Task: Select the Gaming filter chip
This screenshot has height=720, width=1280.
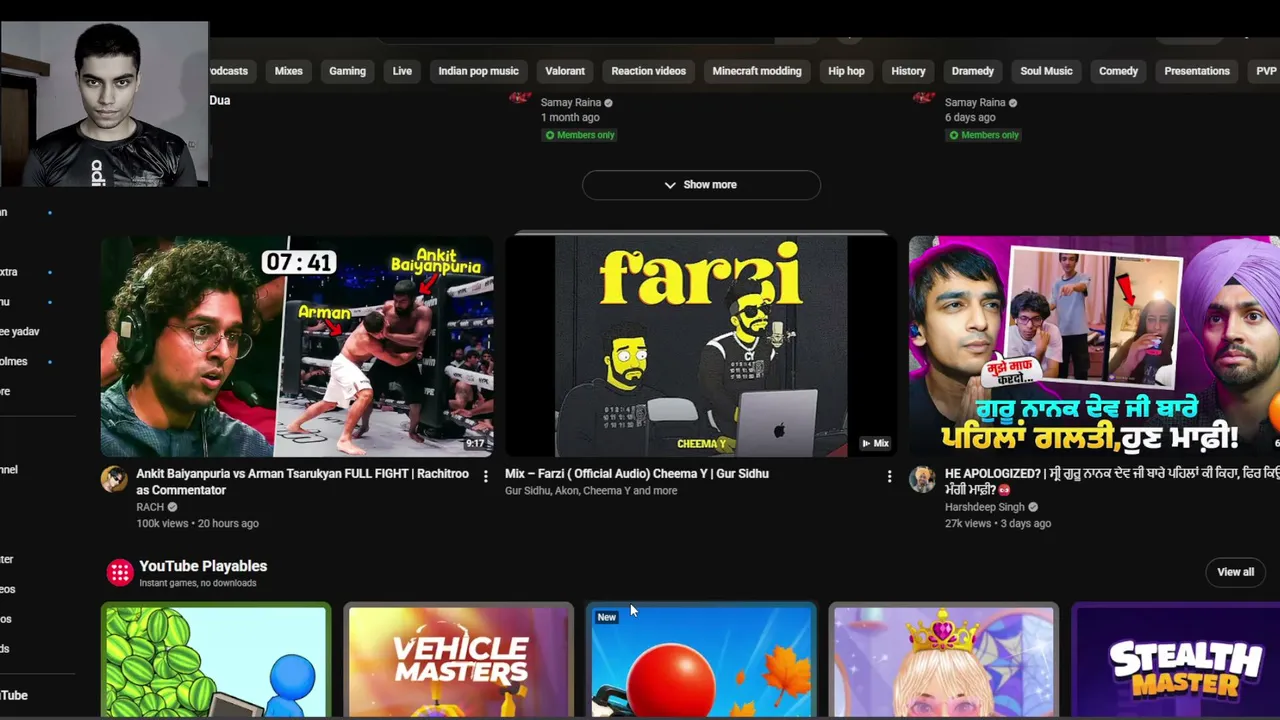Action: (347, 71)
